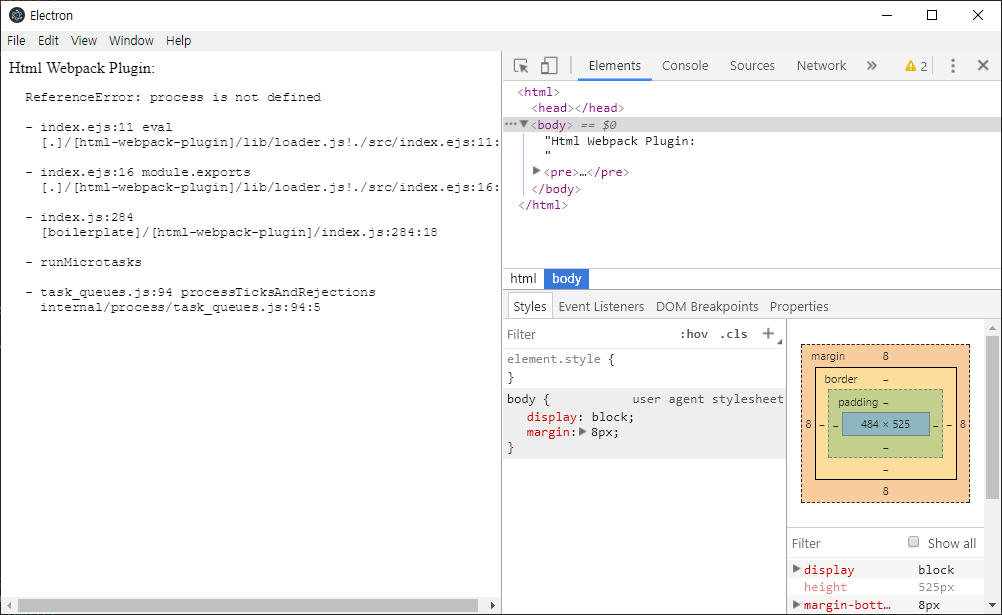The width and height of the screenshot is (1002, 615).
Task: Collapse the body element node
Action: pos(524,124)
